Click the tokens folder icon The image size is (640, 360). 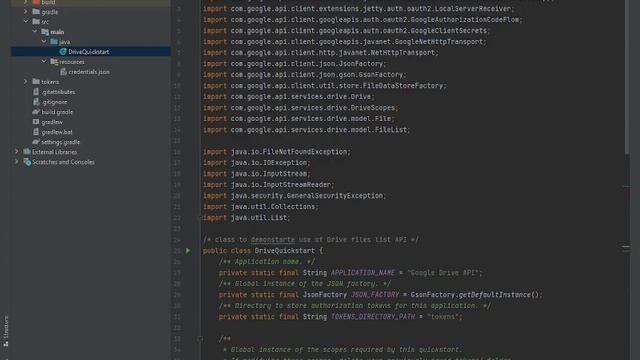(x=36, y=82)
